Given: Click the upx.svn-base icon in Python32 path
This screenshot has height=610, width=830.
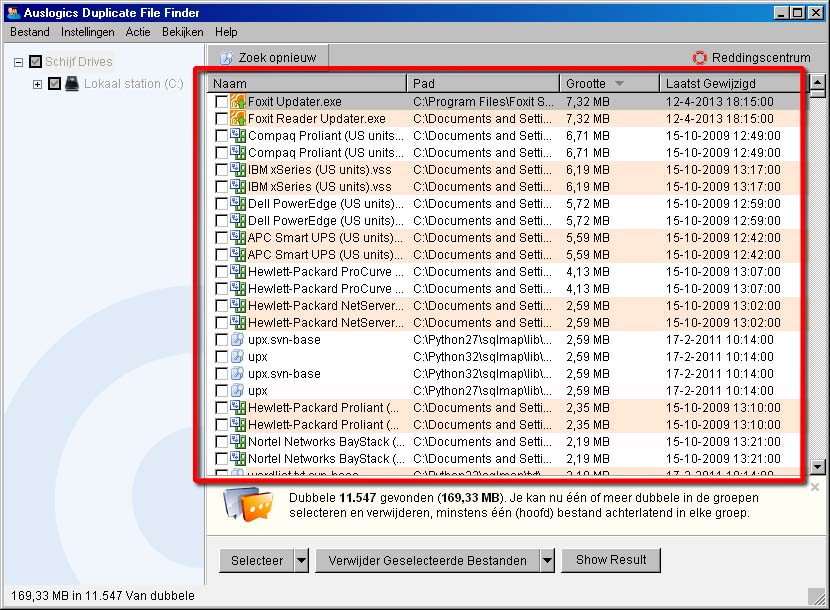Looking at the screenshot, I should (238, 373).
